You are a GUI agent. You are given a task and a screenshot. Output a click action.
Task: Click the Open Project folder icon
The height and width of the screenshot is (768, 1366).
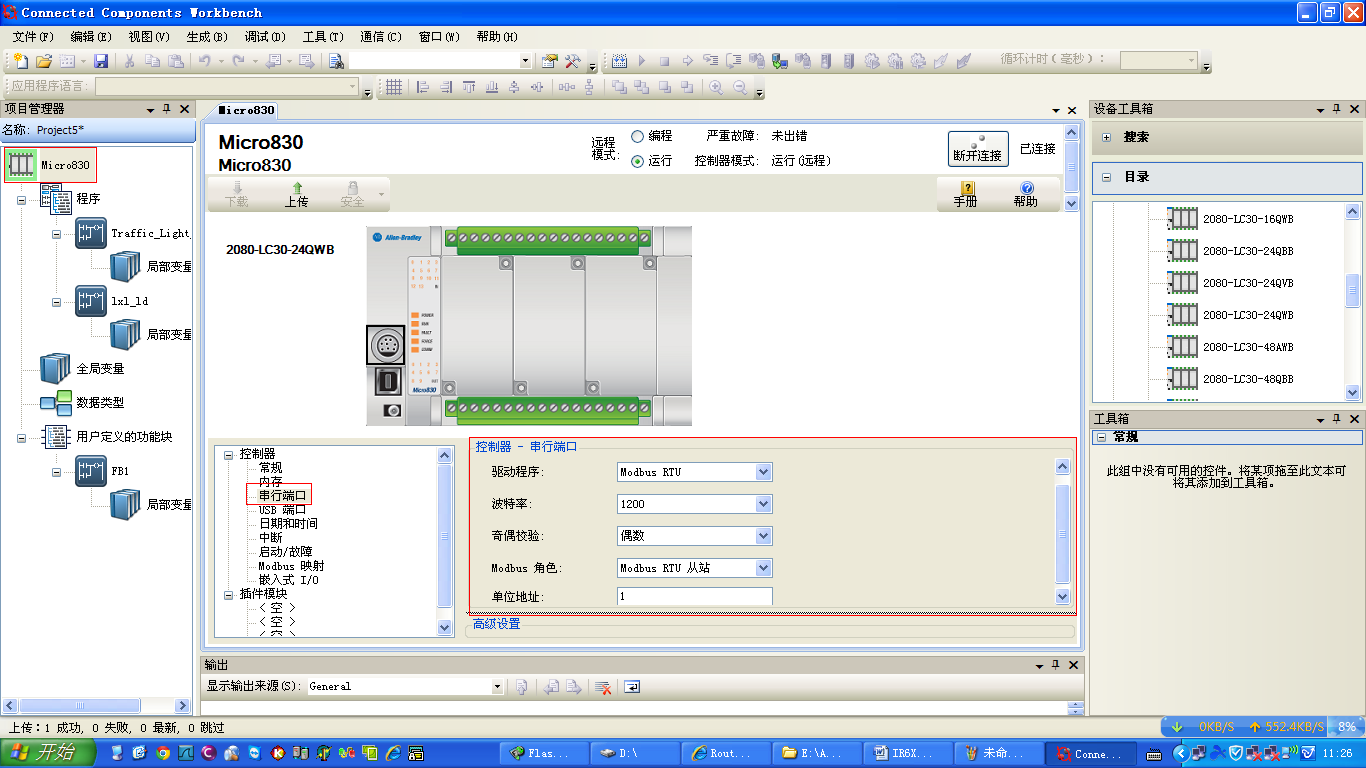[x=44, y=61]
